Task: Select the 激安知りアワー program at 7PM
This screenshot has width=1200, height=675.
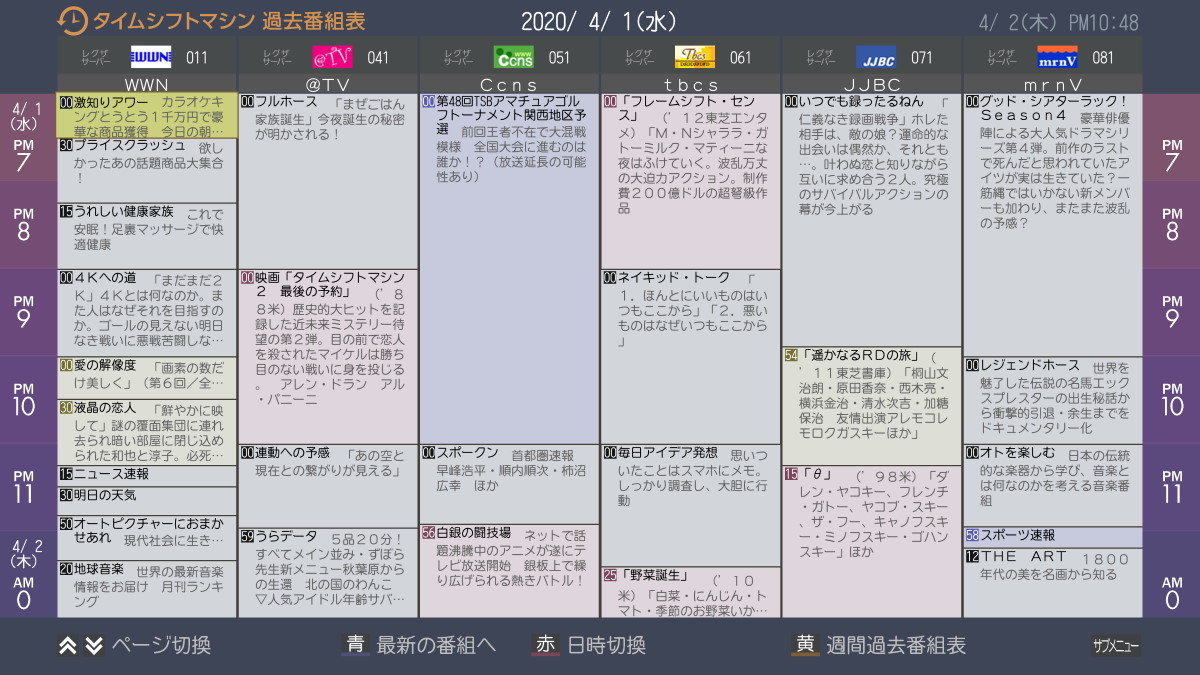Action: 147,116
